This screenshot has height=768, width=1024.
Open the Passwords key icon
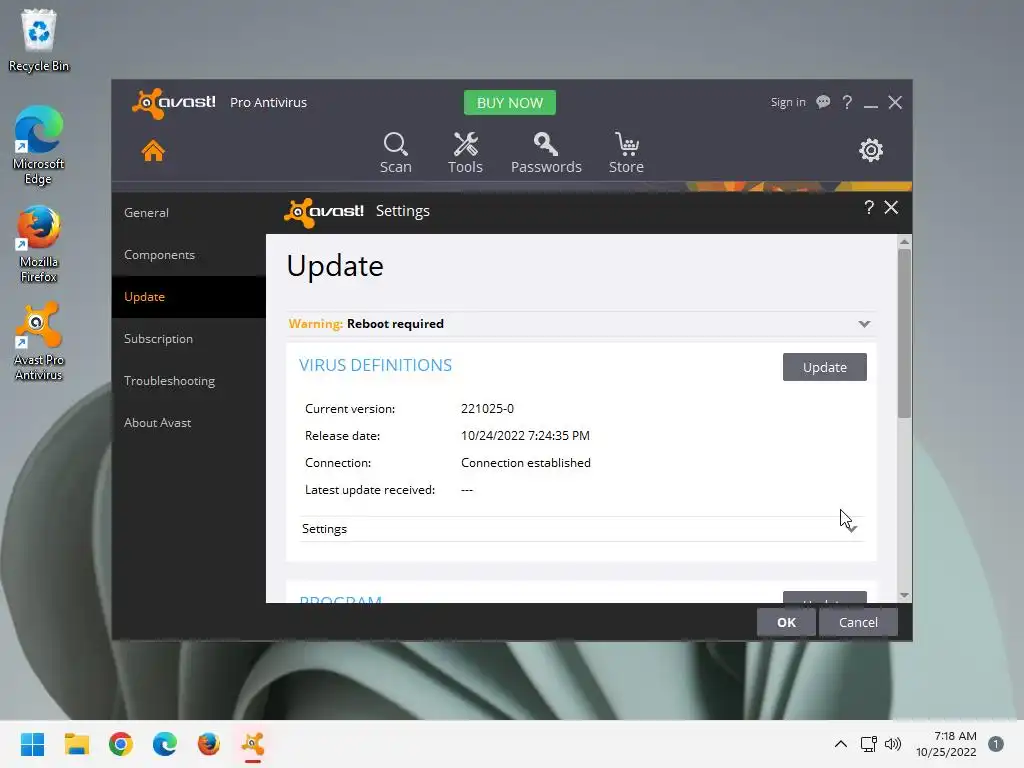(x=546, y=153)
